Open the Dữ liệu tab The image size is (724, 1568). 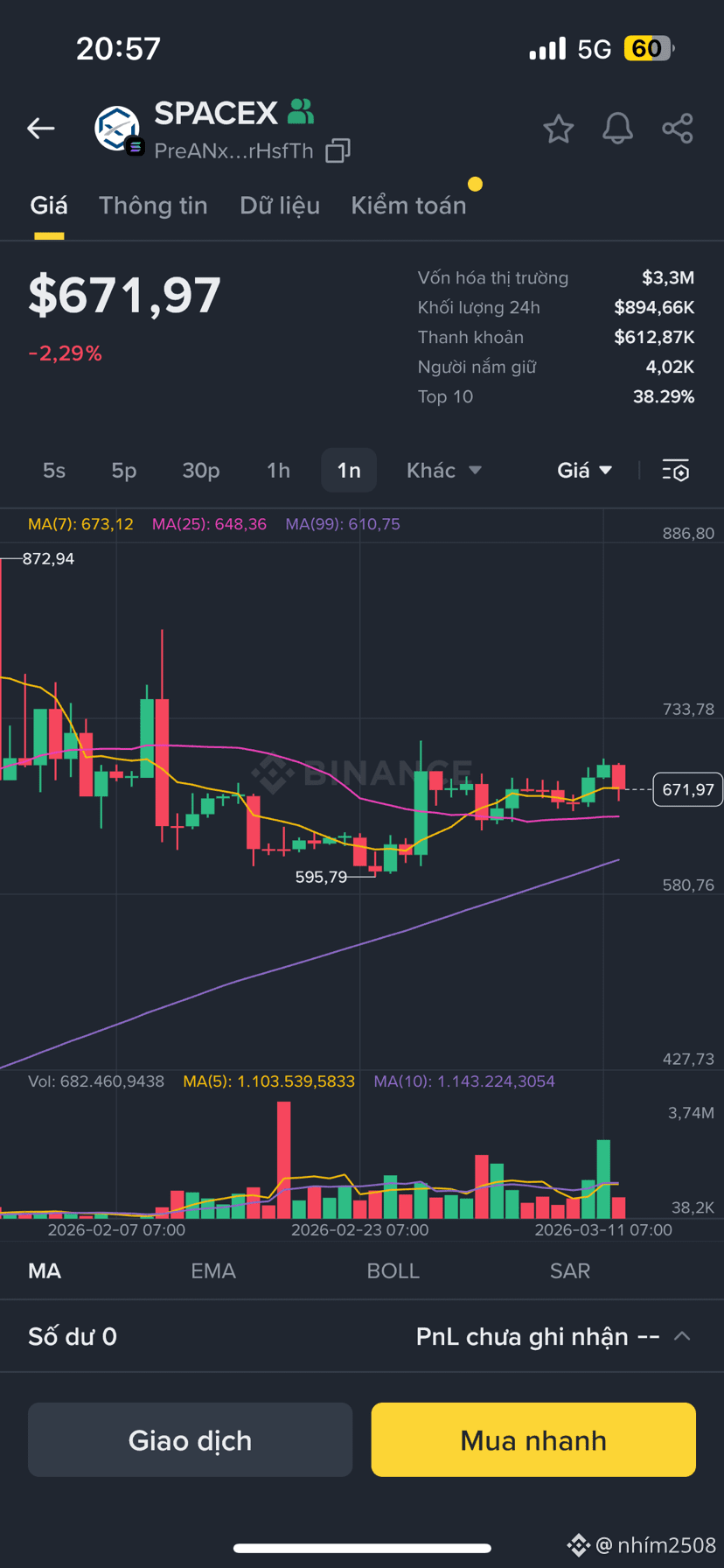[x=280, y=206]
